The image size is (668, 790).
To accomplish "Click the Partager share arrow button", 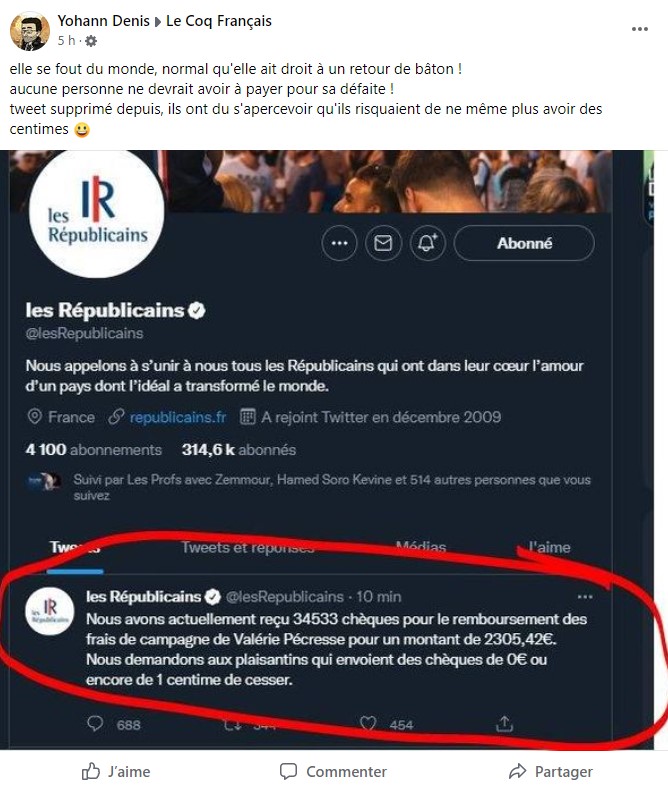I will click(551, 771).
